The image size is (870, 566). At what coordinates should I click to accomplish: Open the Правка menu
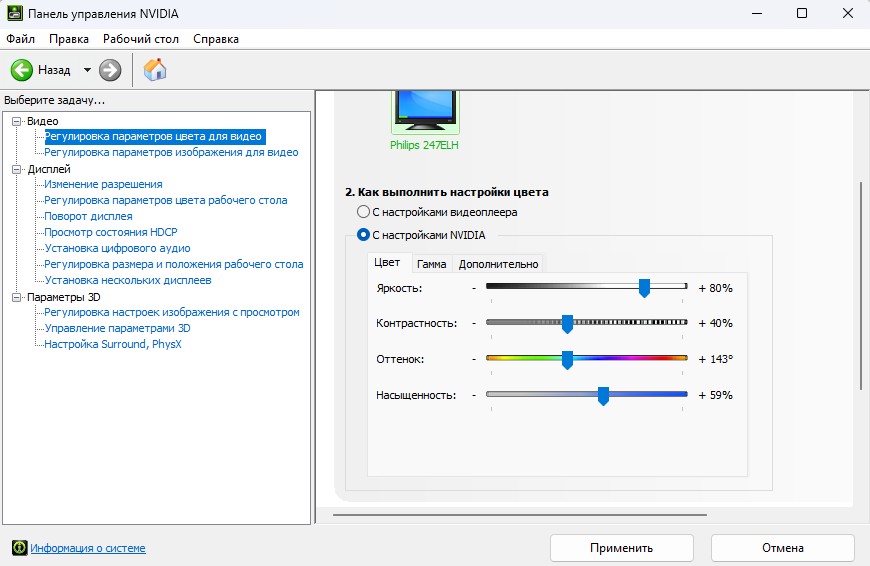69,39
